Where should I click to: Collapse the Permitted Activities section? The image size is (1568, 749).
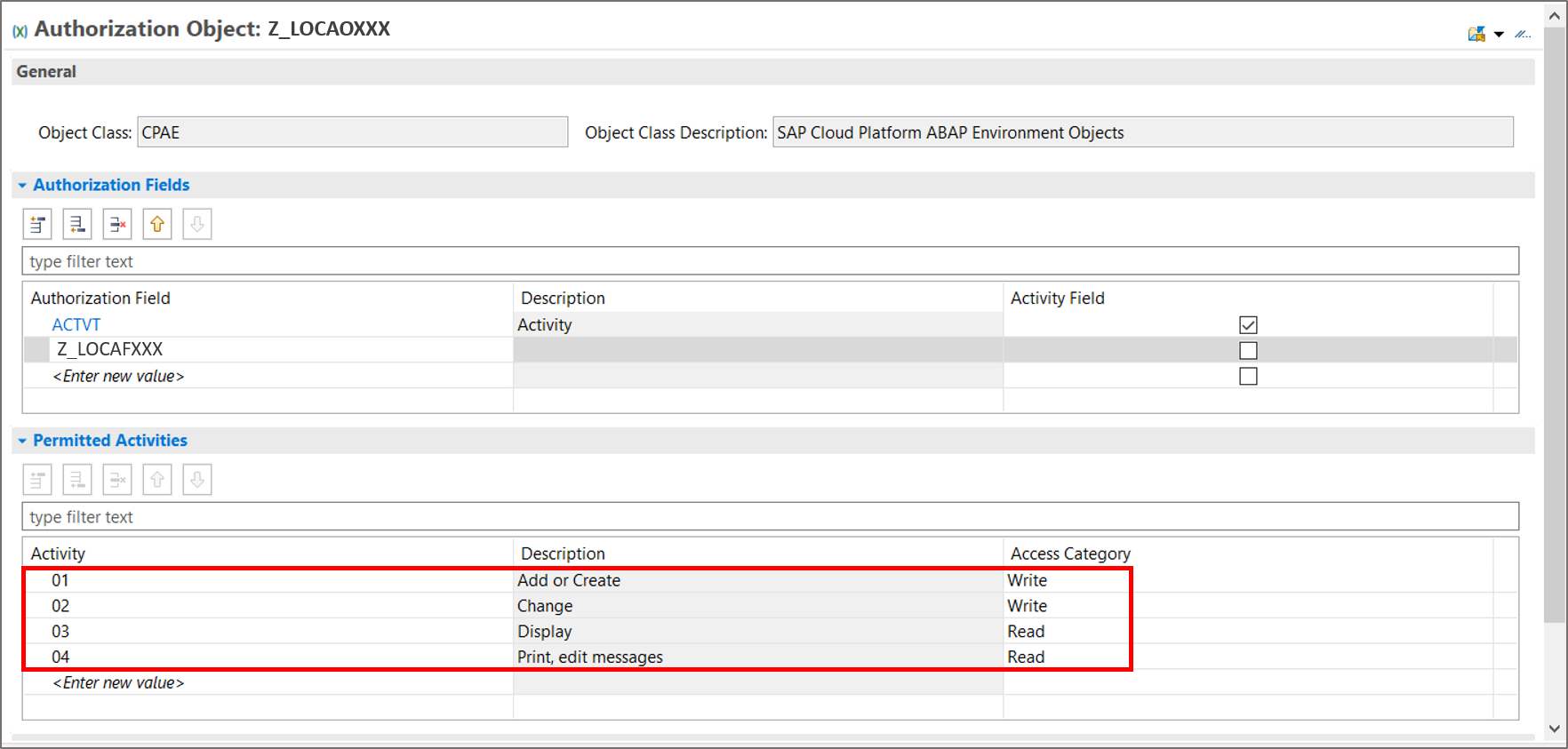pos(22,441)
